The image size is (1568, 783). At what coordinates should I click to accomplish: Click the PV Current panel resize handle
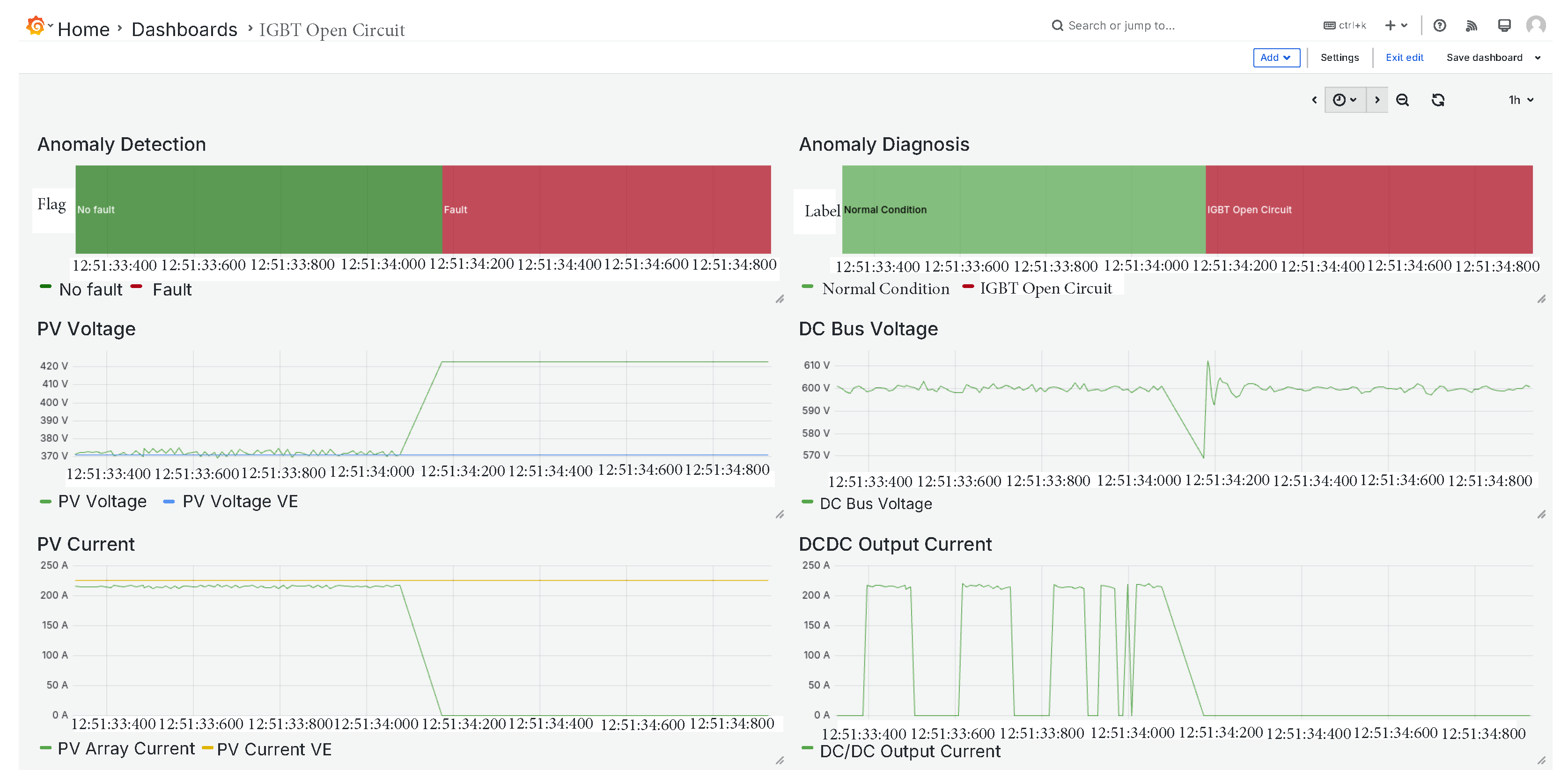click(x=780, y=761)
